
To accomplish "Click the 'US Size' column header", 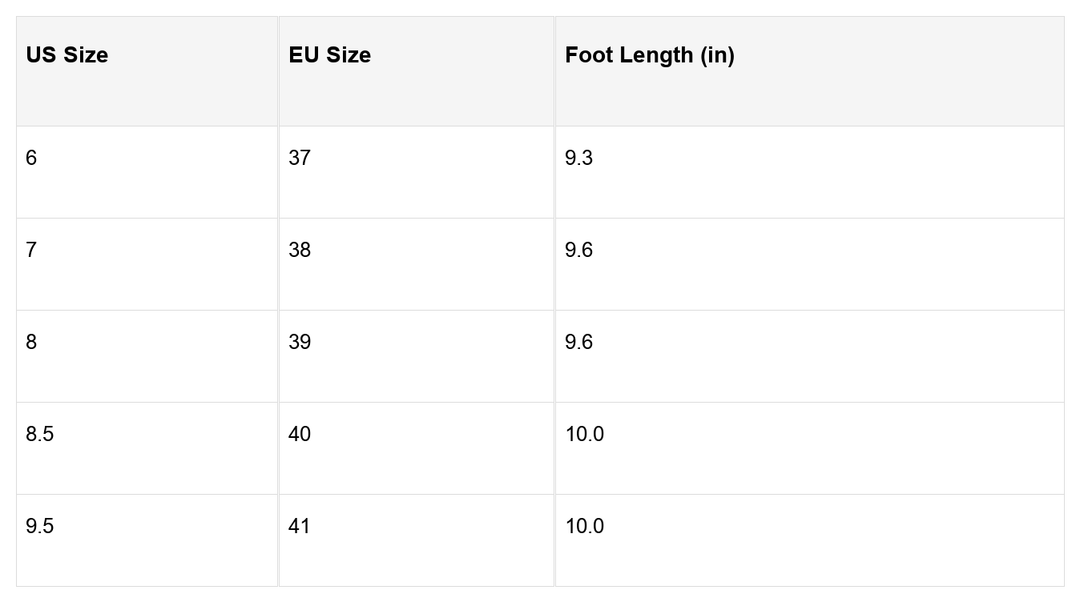I will pyautogui.click(x=67, y=56).
